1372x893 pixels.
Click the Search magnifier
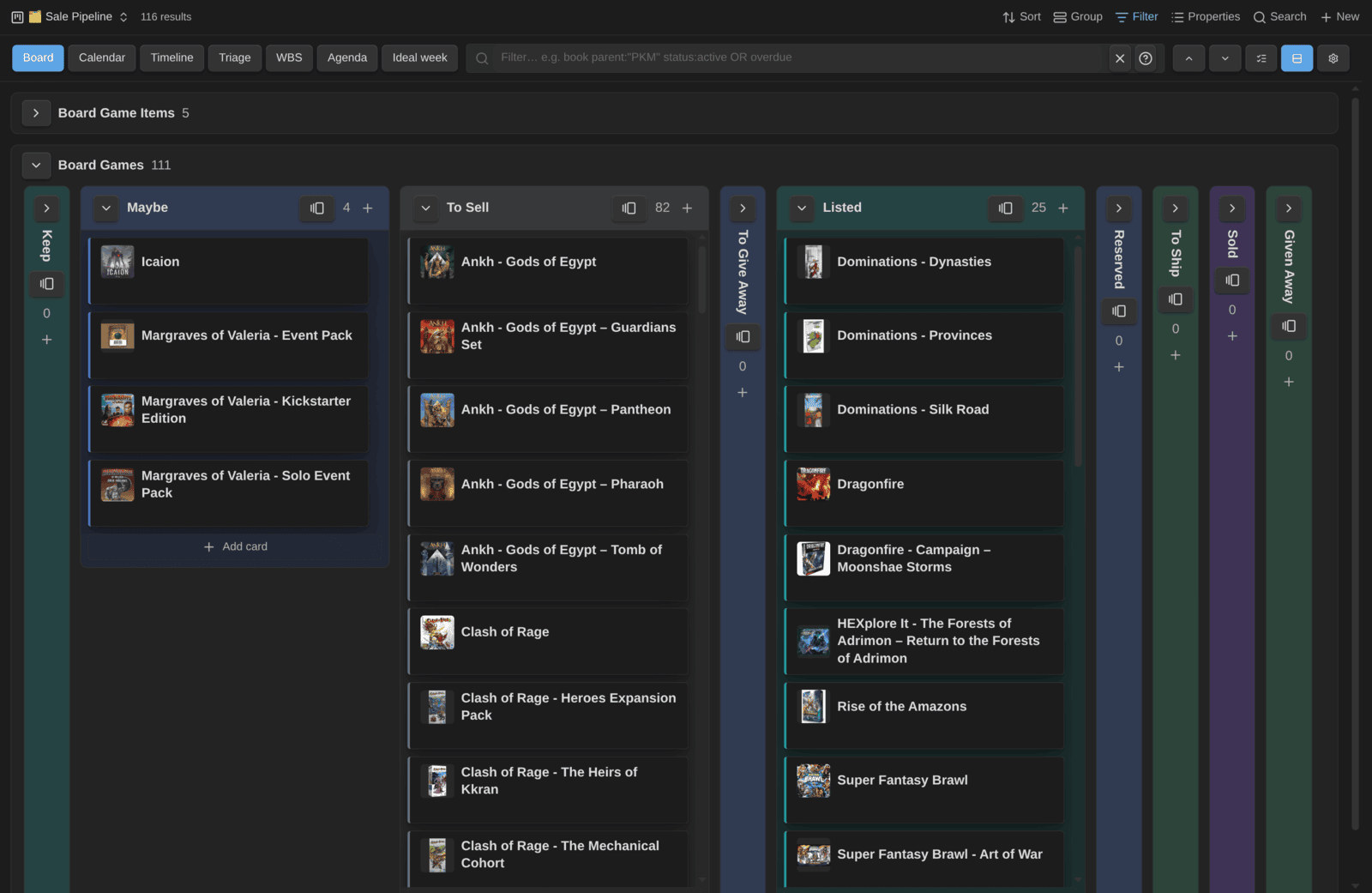1260,17
